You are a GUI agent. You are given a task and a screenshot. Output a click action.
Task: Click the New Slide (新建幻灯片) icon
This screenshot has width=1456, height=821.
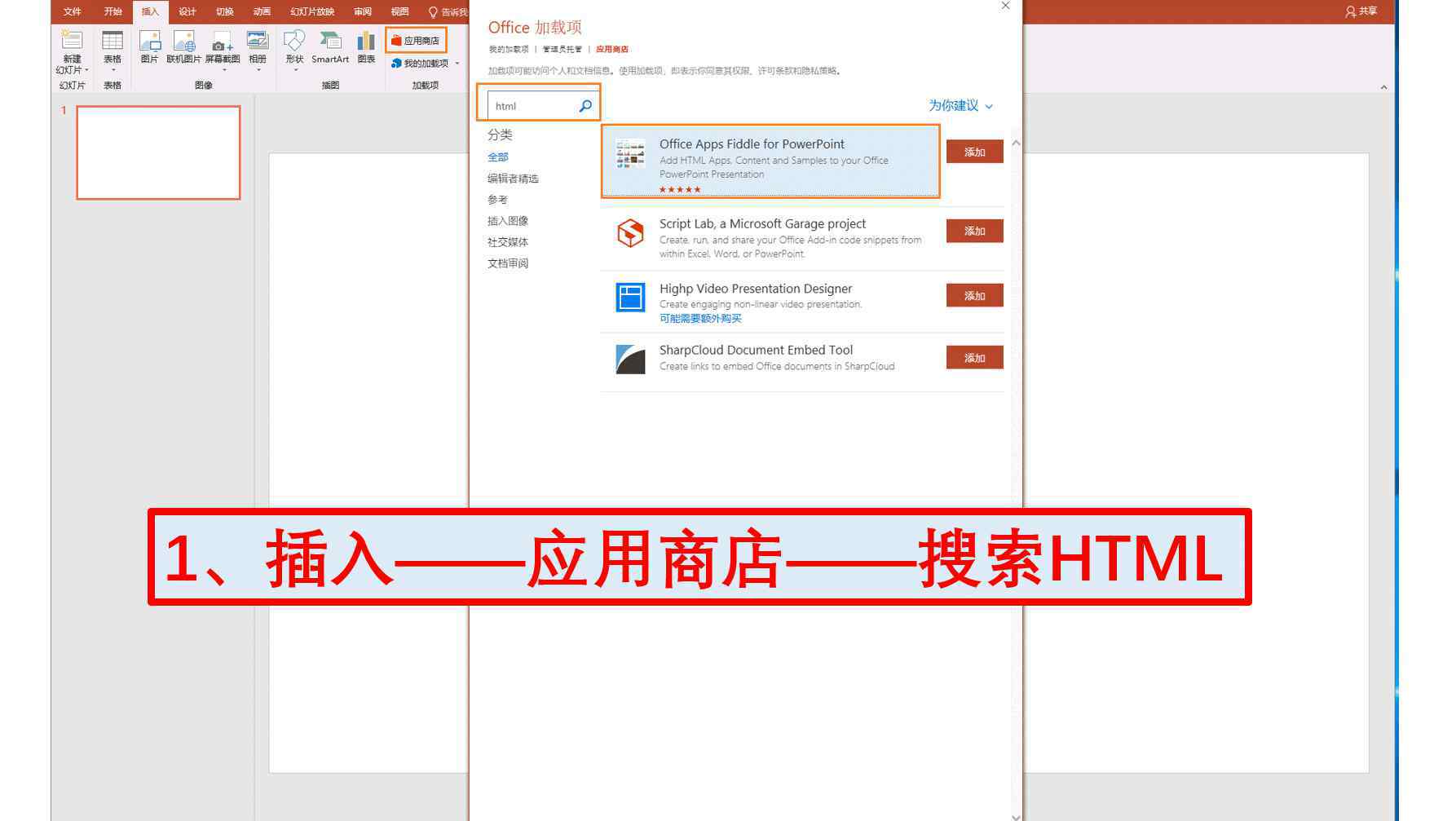click(x=72, y=40)
